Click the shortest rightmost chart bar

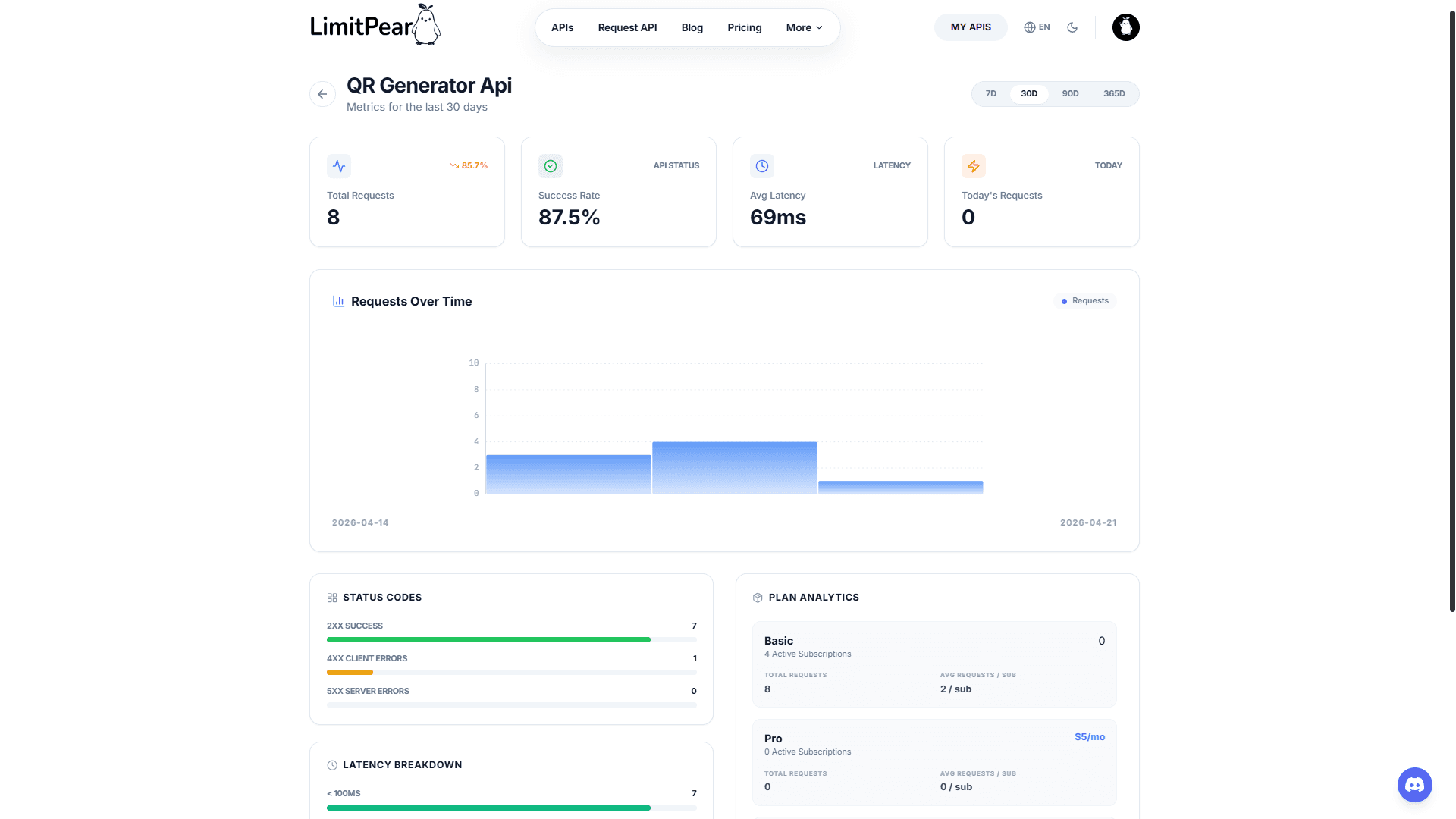[x=900, y=488]
